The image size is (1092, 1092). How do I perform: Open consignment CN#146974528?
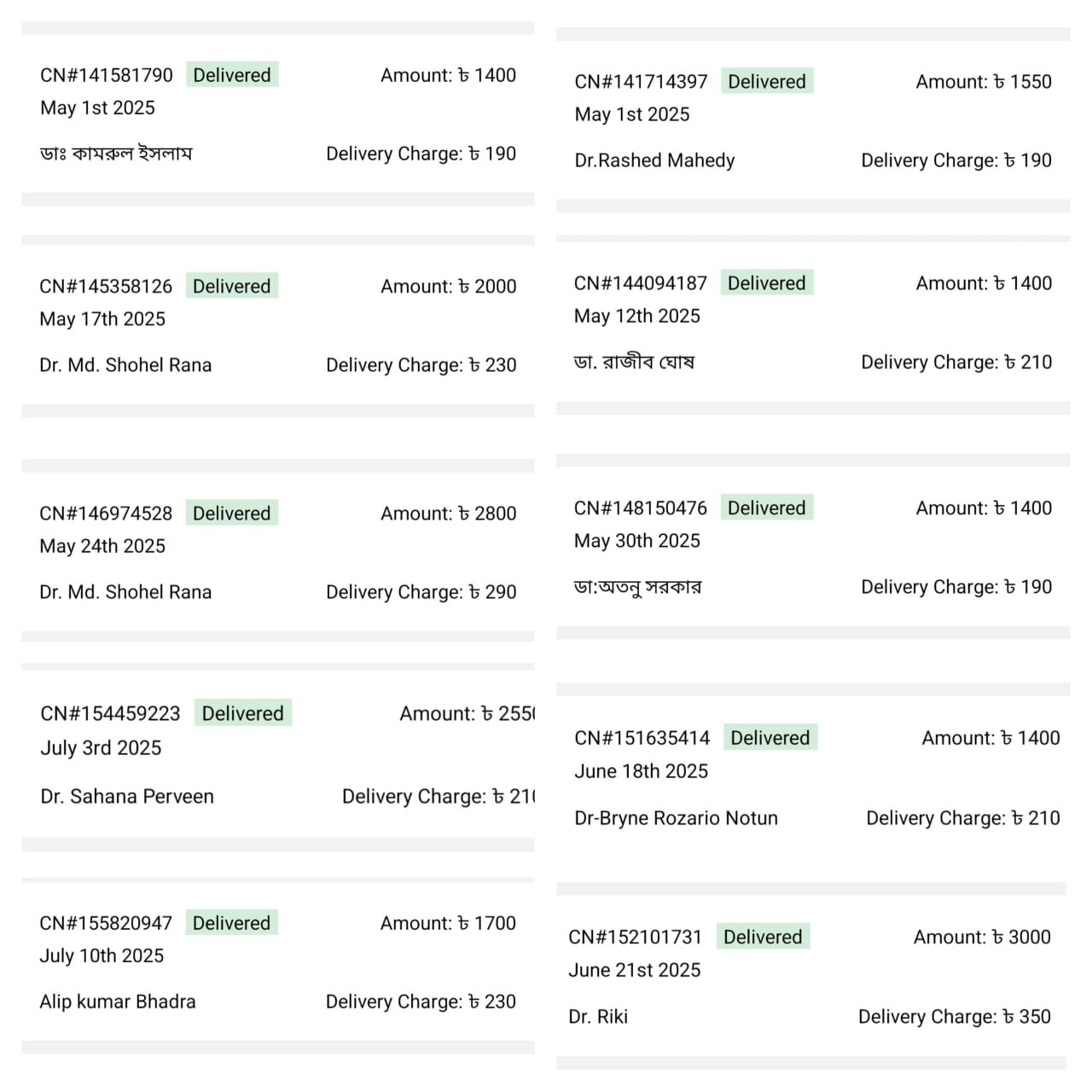point(106,514)
